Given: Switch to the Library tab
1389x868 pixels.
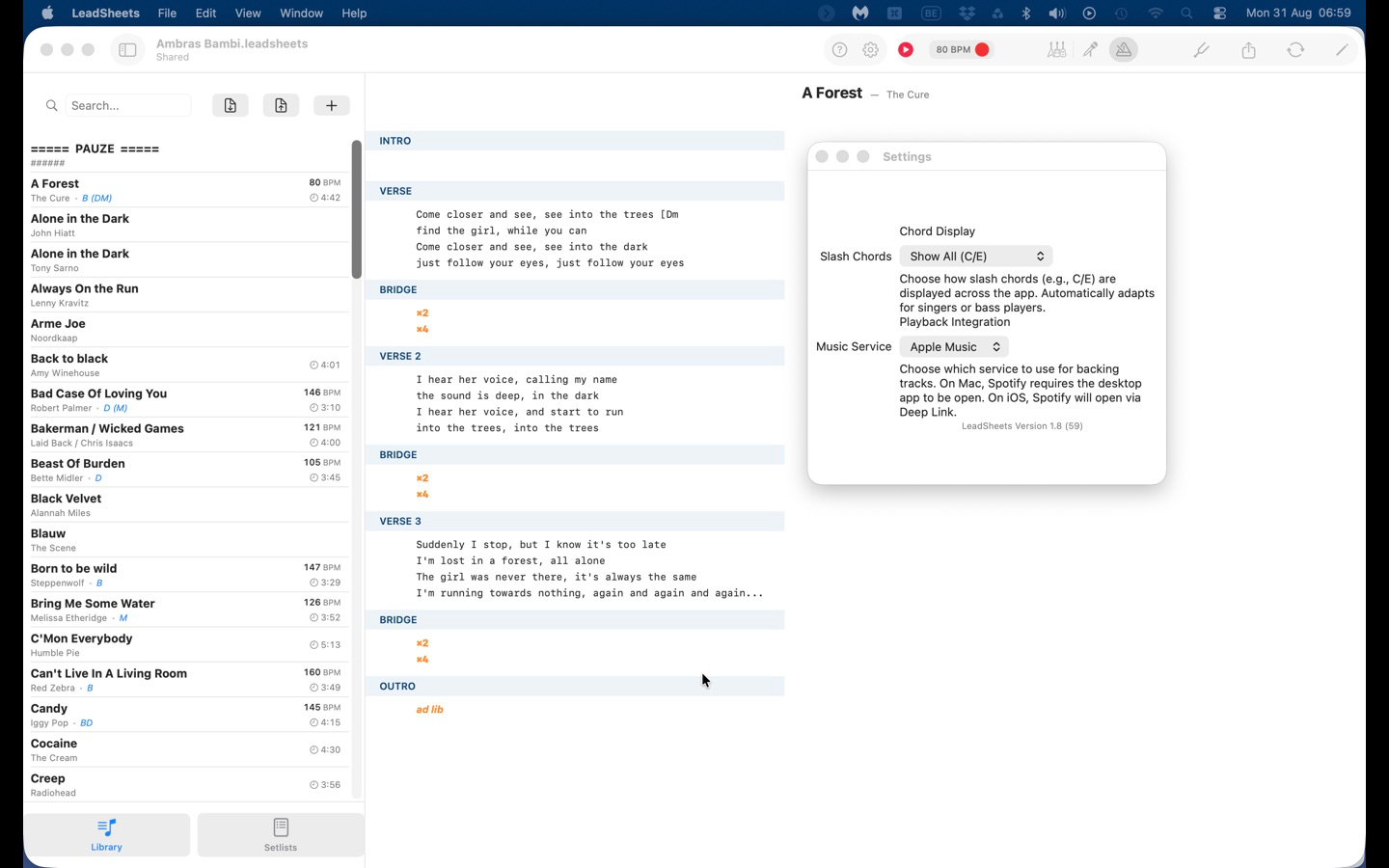Looking at the screenshot, I should (107, 835).
